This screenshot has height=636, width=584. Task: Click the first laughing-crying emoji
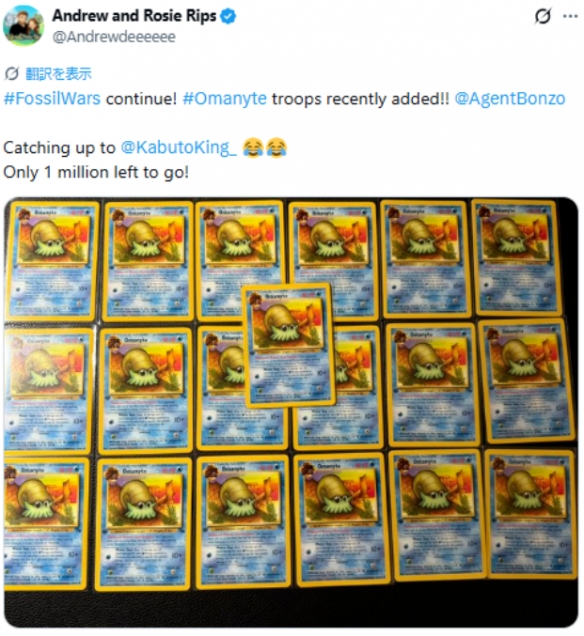[x=253, y=148]
